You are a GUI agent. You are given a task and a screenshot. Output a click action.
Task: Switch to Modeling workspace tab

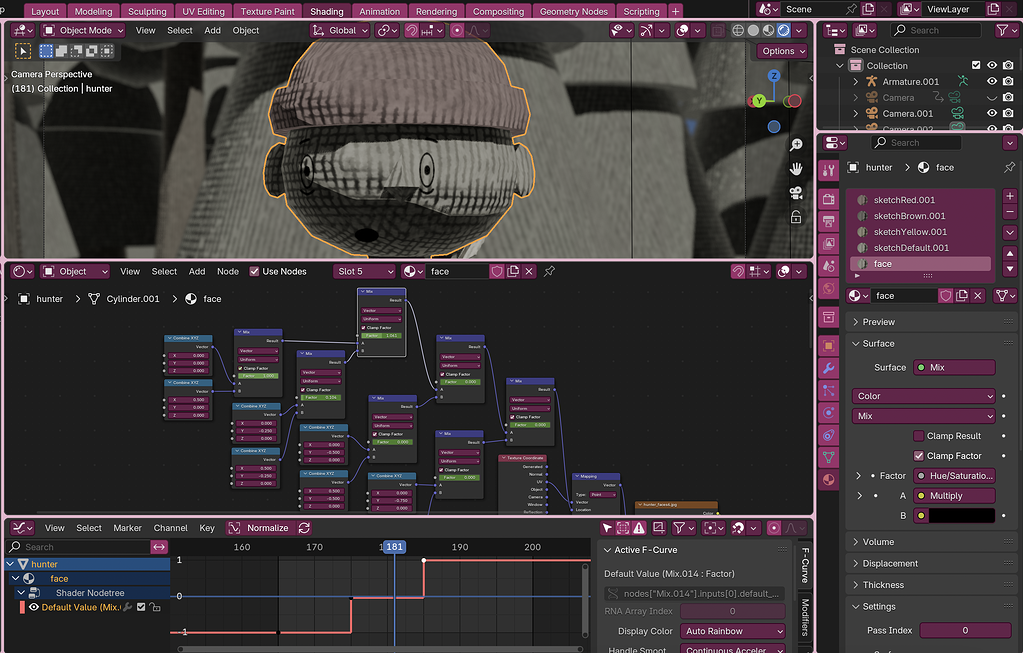(x=93, y=11)
